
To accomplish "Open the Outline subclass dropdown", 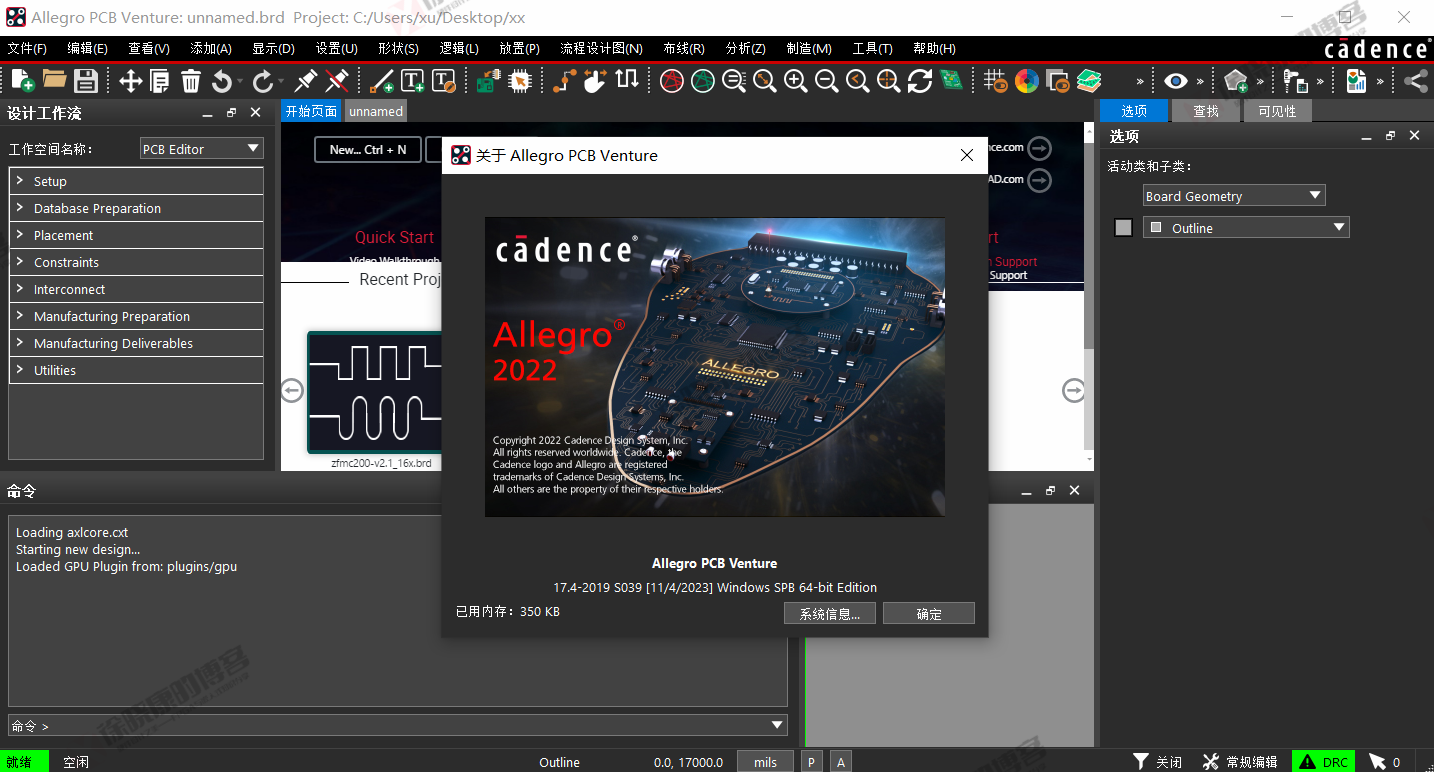I will pyautogui.click(x=1246, y=228).
